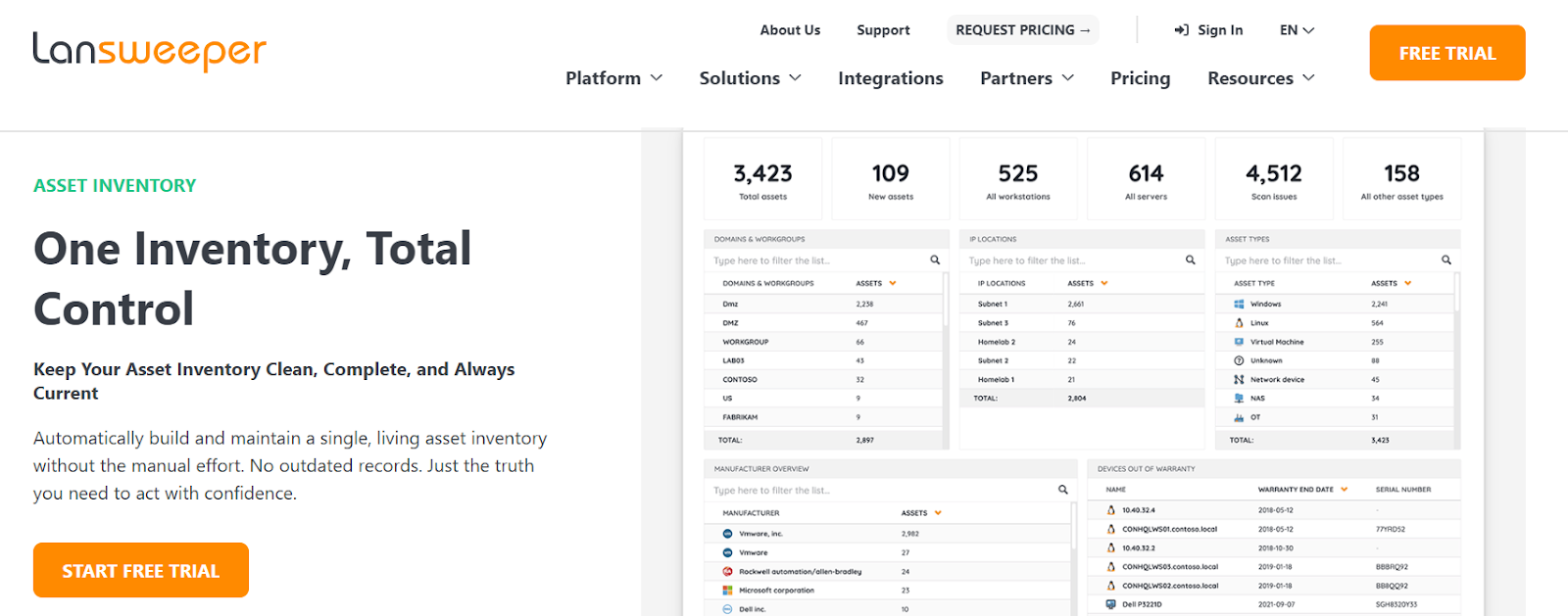Expand the Resources menu

(x=1260, y=78)
